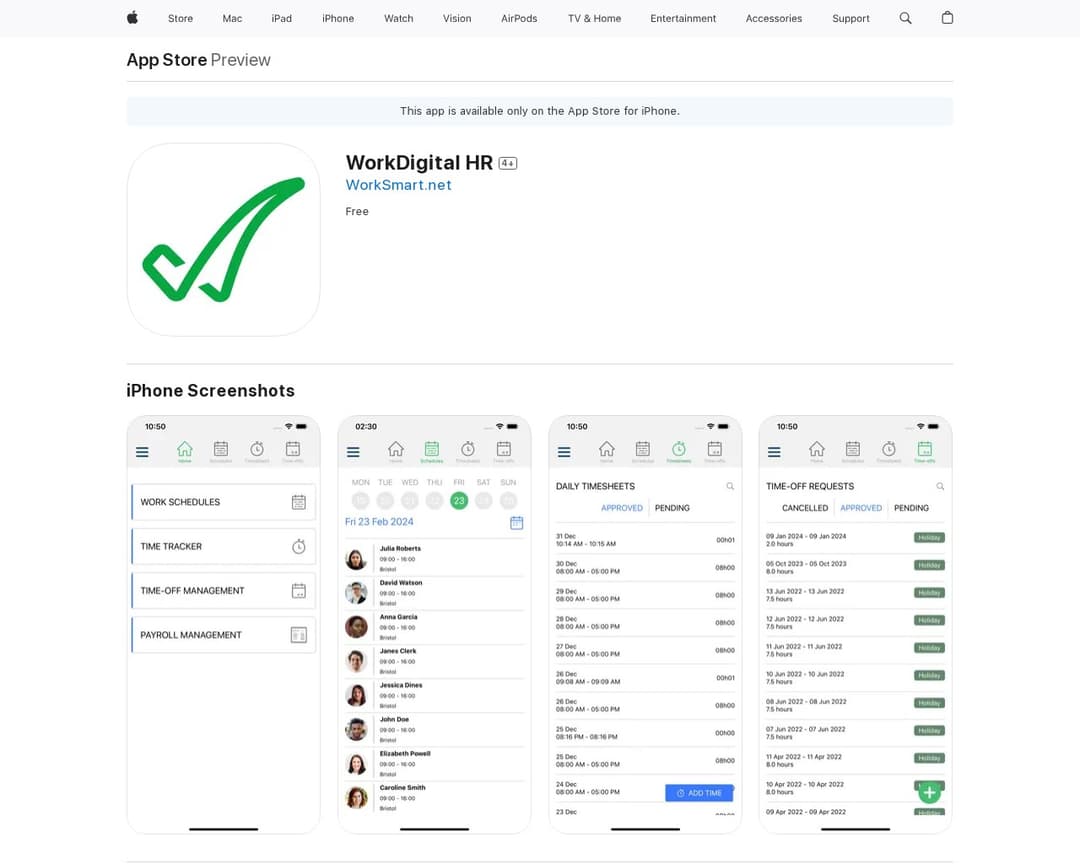This screenshot has width=1080, height=864.
Task: Click the Apple logo icon
Action: (132, 18)
